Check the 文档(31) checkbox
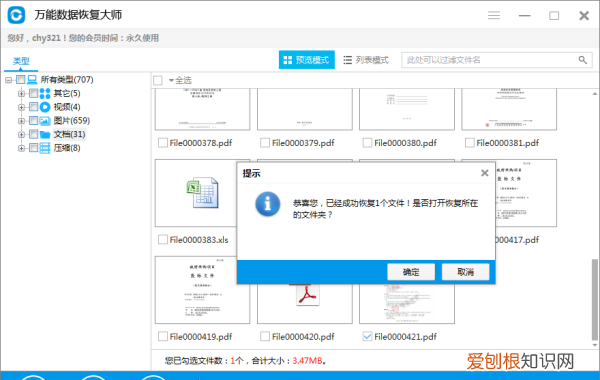 click(x=33, y=134)
